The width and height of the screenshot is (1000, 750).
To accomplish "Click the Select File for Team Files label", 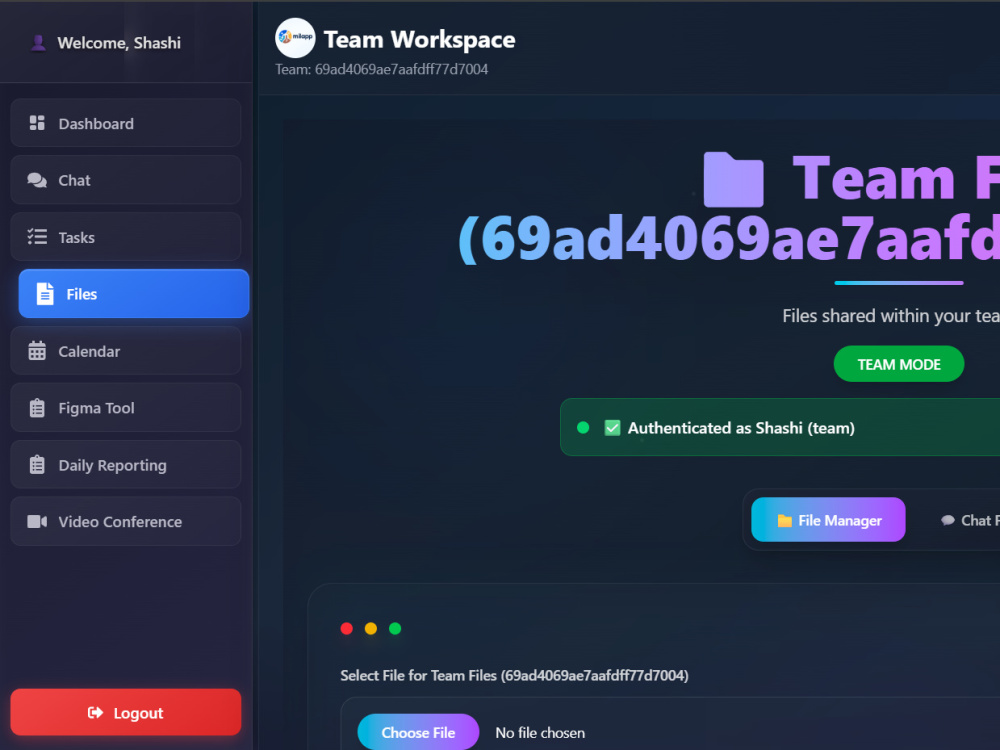I will point(514,675).
